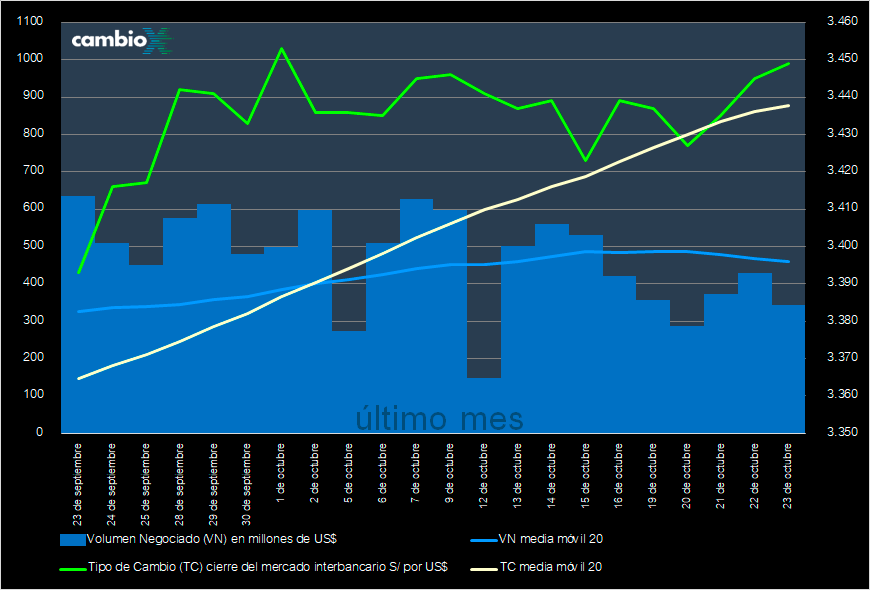Click the green Tipo de Cambio legend line marker
870x590 pixels.
click(73, 568)
